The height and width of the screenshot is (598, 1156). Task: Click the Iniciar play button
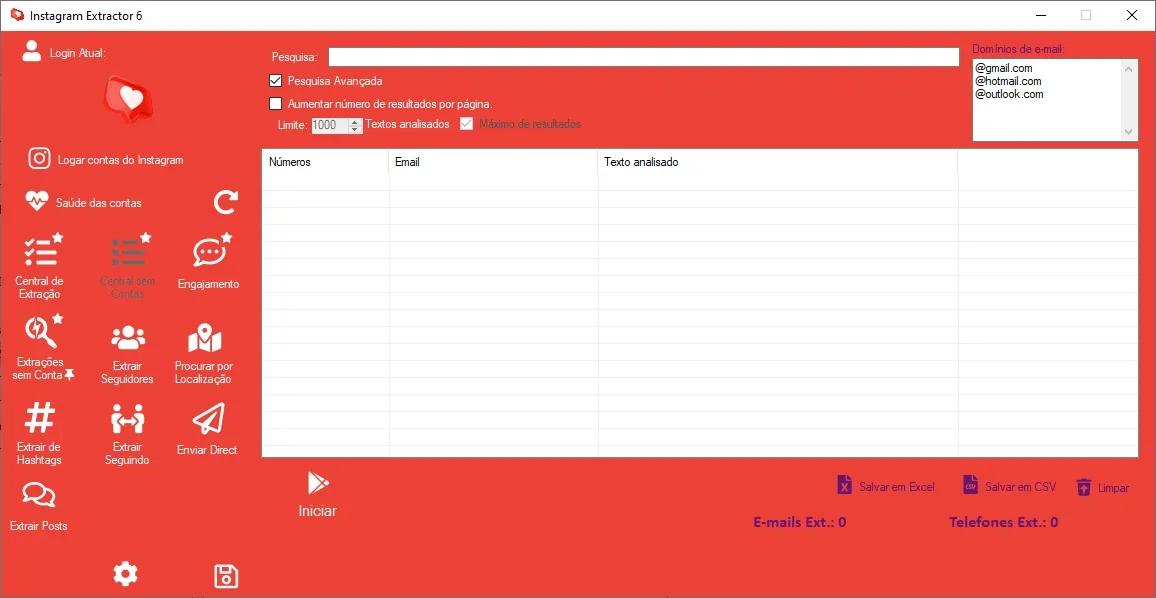pyautogui.click(x=318, y=495)
